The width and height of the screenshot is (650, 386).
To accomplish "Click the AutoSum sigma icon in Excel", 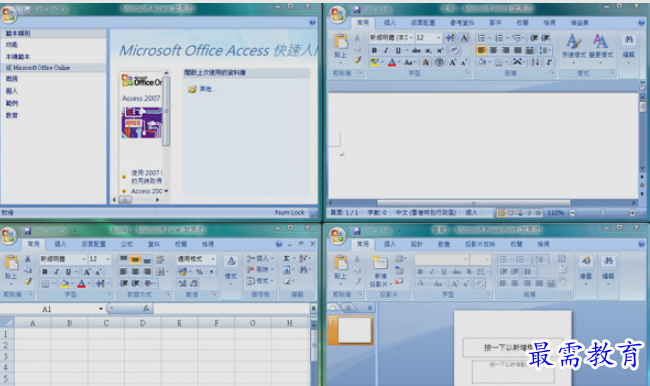I will click(x=286, y=258).
